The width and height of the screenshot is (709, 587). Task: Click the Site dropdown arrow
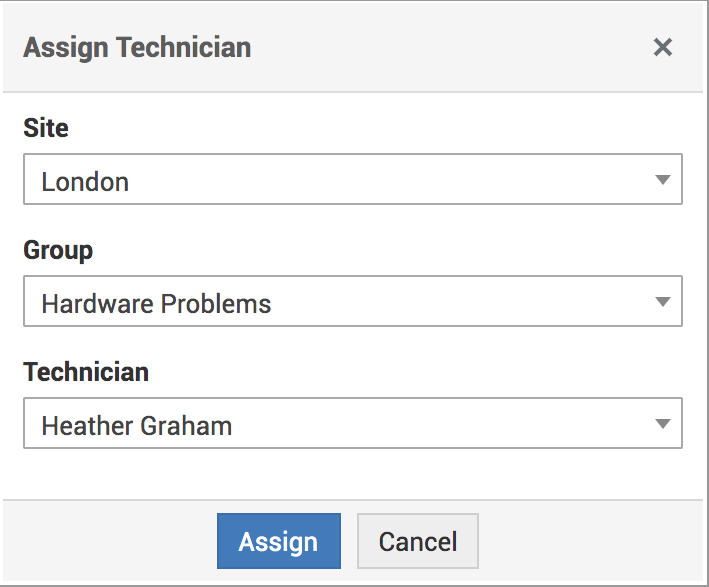click(662, 180)
